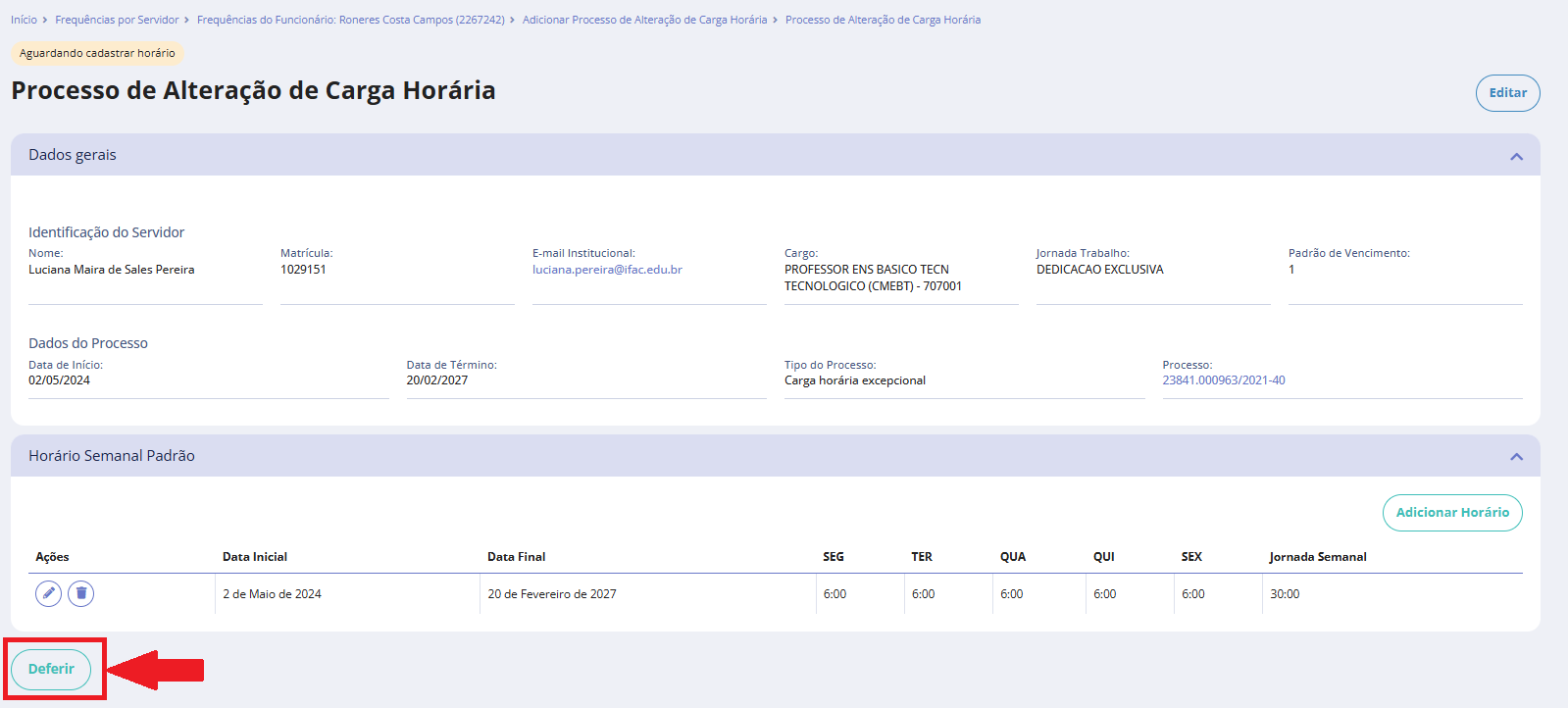Collapse the Horário Semanal Padrão chevron

tap(1516, 456)
